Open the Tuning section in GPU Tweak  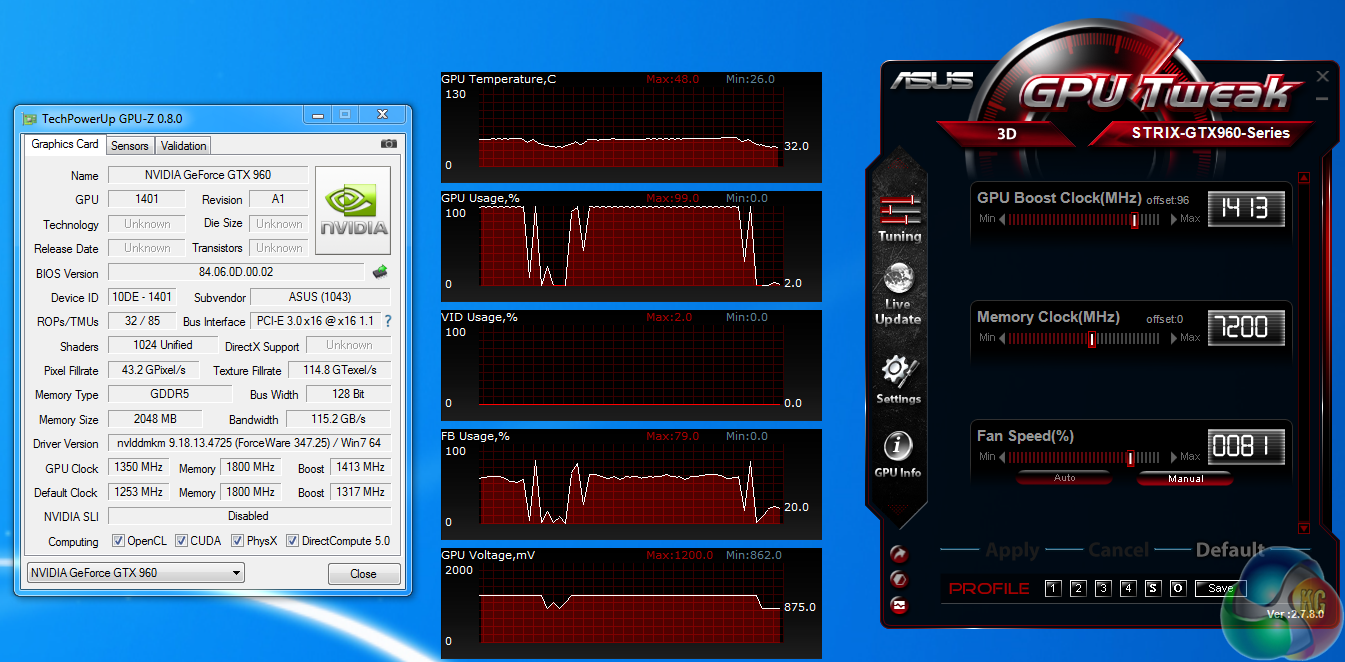(x=898, y=217)
